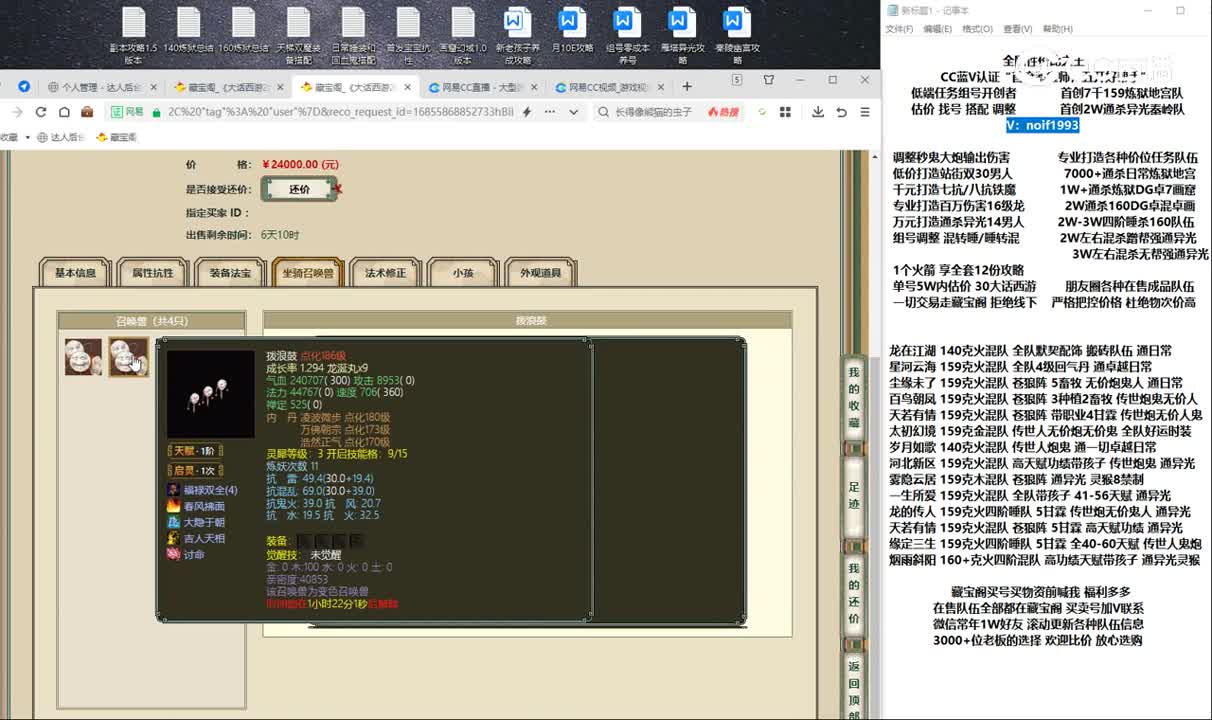The image size is (1212, 720).
Task: Open the 月10E攻略 document on desktop
Action: point(572,35)
